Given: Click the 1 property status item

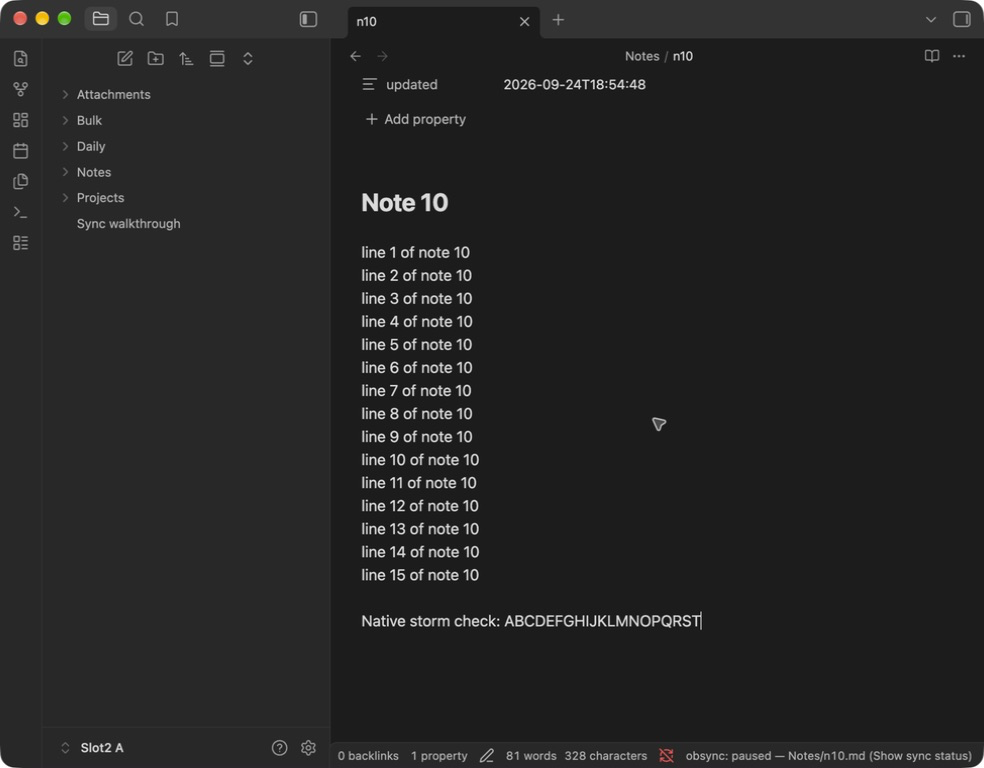Looking at the screenshot, I should [x=439, y=756].
